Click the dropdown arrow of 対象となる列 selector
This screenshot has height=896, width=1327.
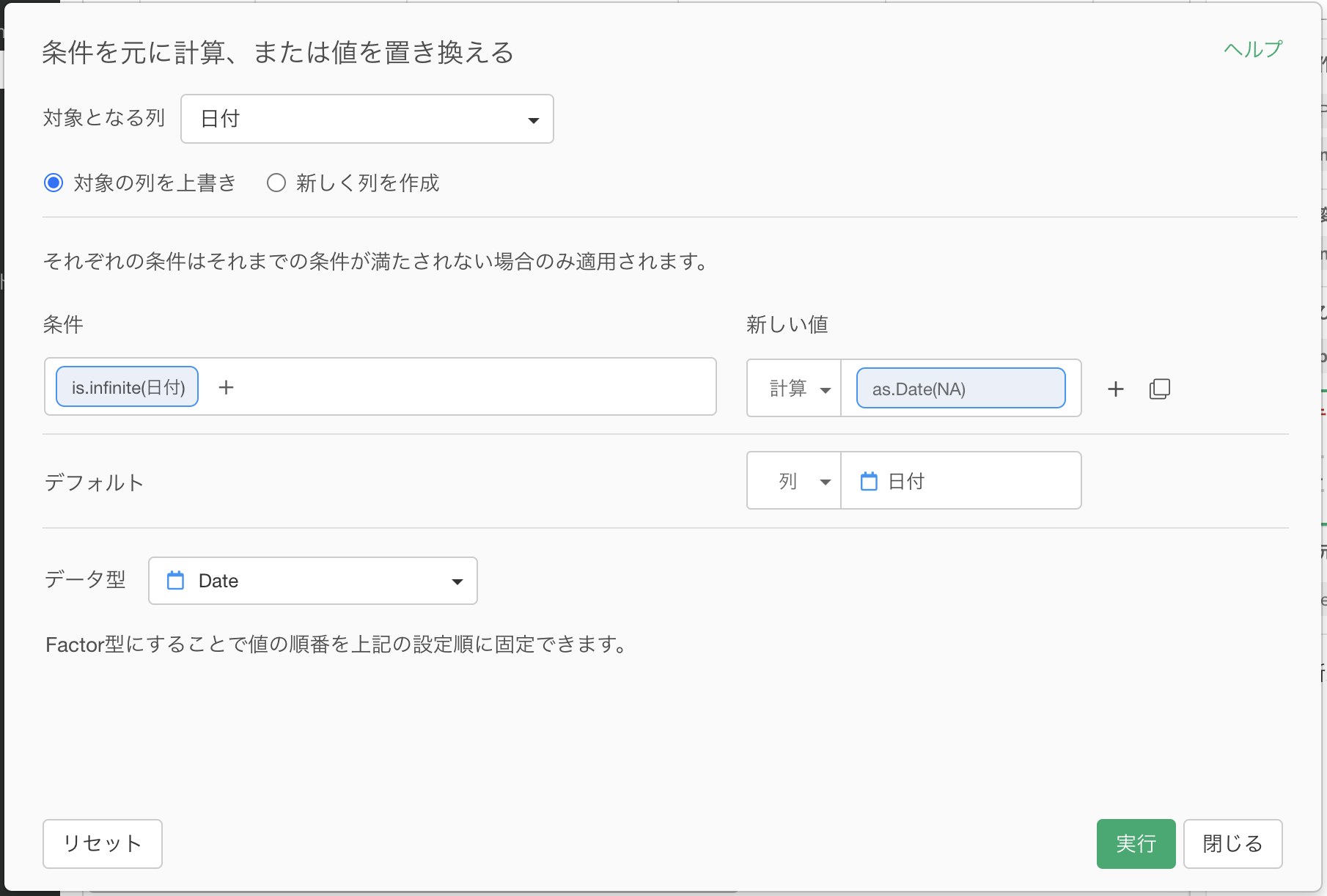tap(534, 120)
